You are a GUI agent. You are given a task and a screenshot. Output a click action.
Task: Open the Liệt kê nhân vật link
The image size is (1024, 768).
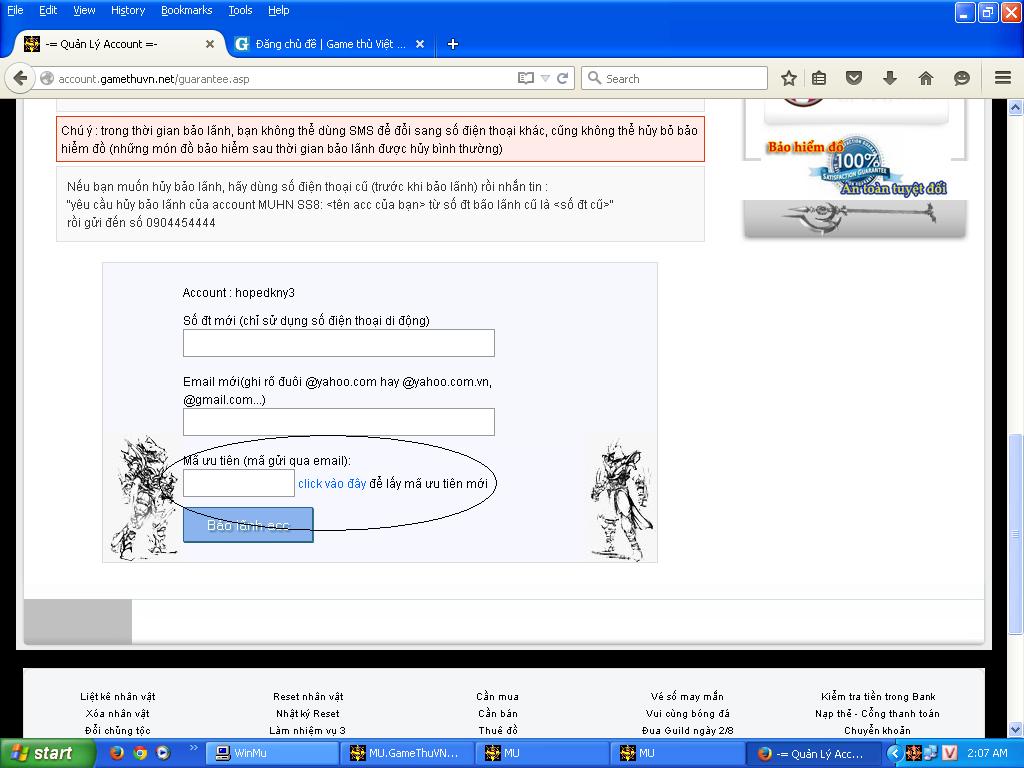118,697
